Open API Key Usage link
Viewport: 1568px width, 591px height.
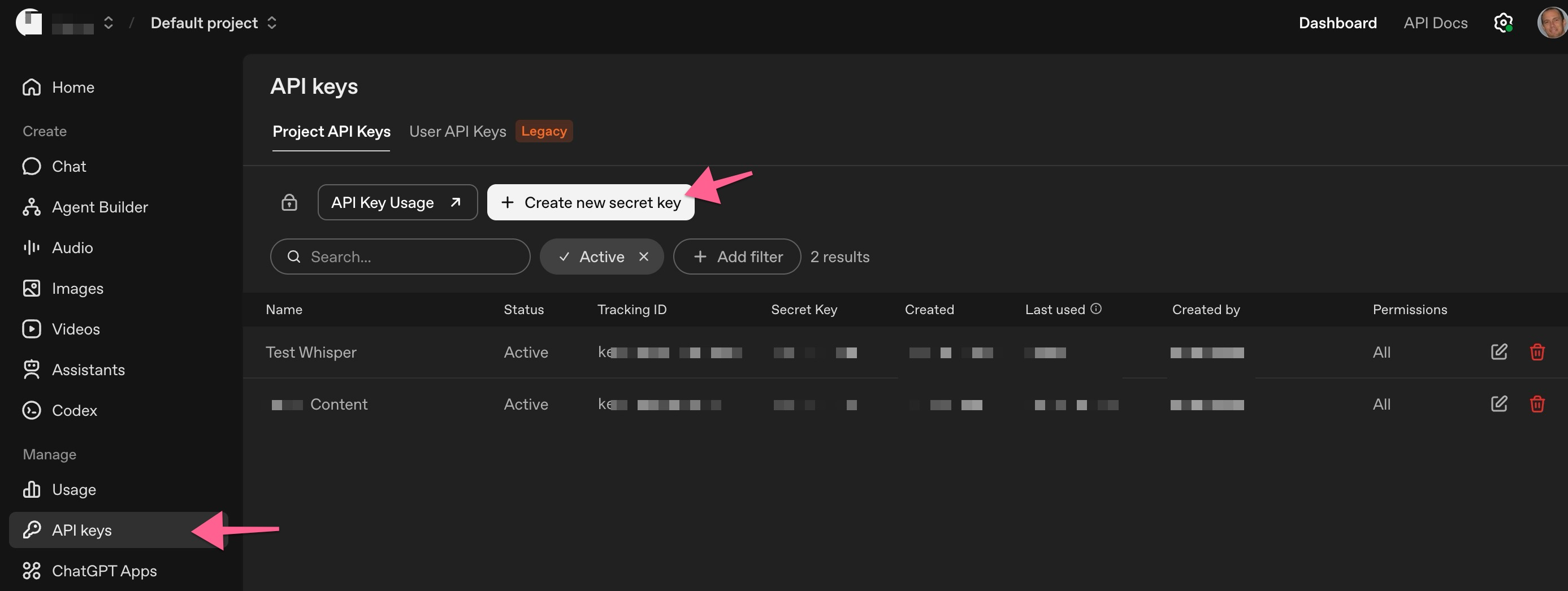(x=397, y=203)
